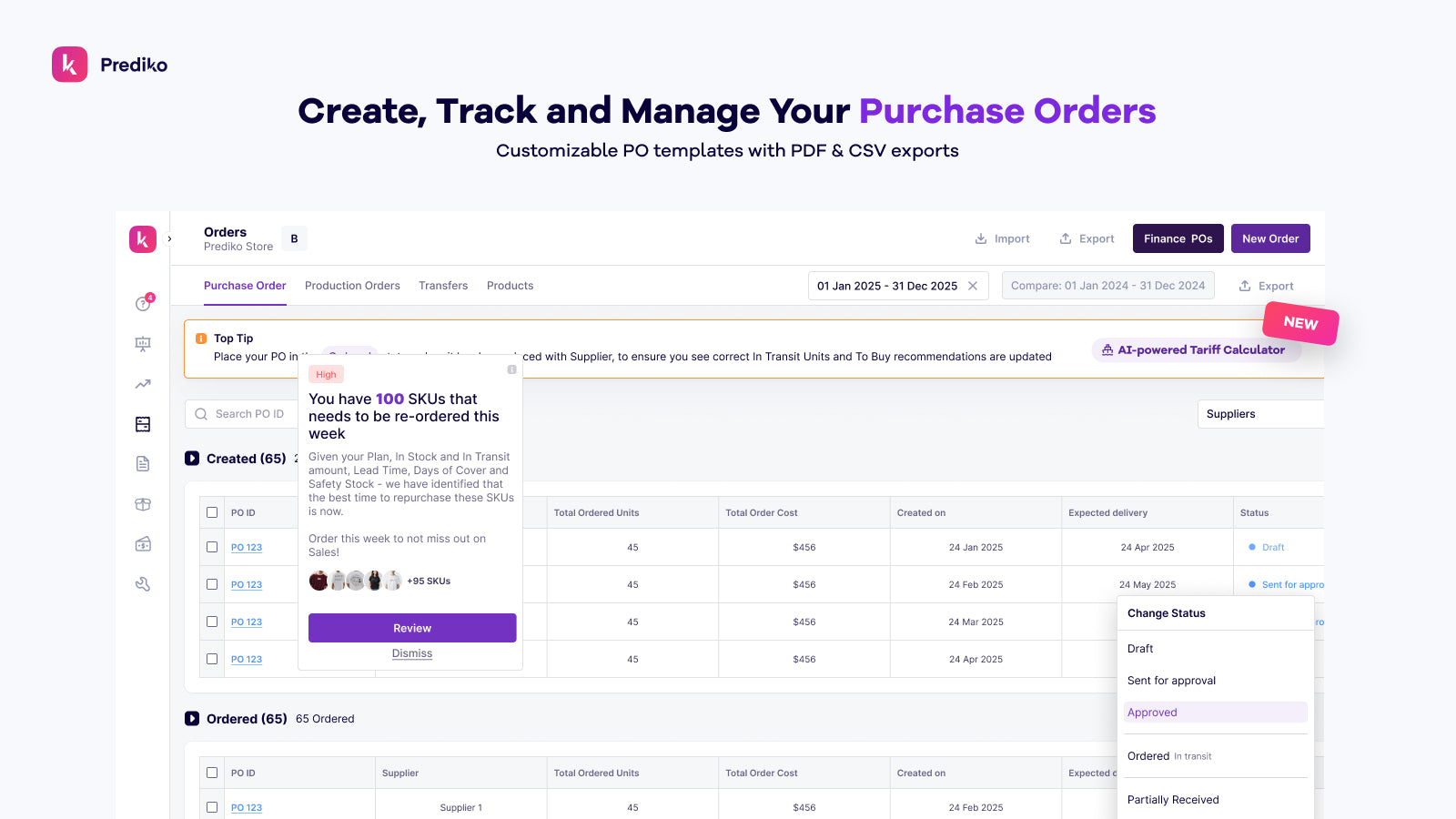Check the PO created 24 Apr 2025
The image size is (1456, 819).
pyautogui.click(x=212, y=659)
